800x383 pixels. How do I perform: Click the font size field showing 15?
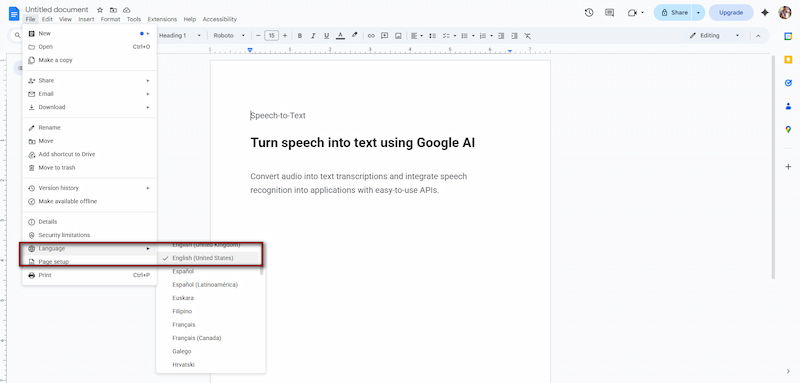click(x=271, y=36)
